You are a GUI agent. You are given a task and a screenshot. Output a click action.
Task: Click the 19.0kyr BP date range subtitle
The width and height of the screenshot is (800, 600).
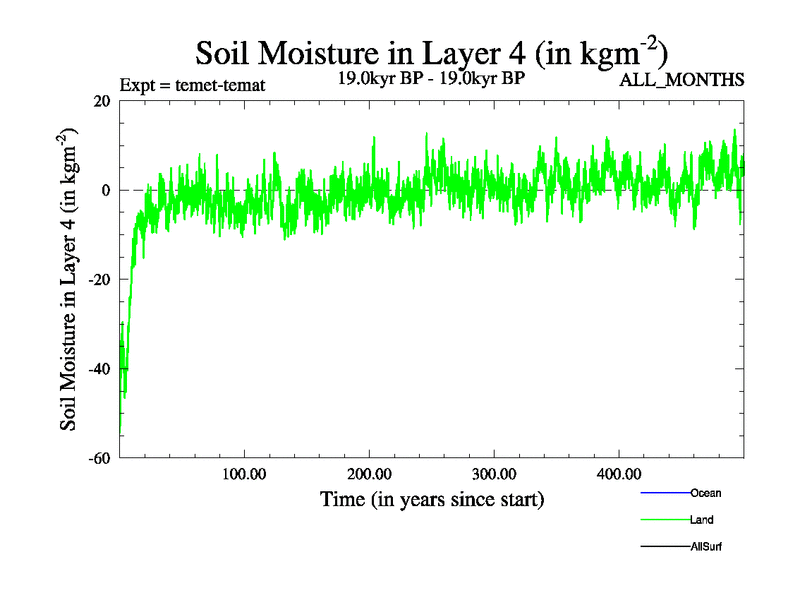coord(431,77)
